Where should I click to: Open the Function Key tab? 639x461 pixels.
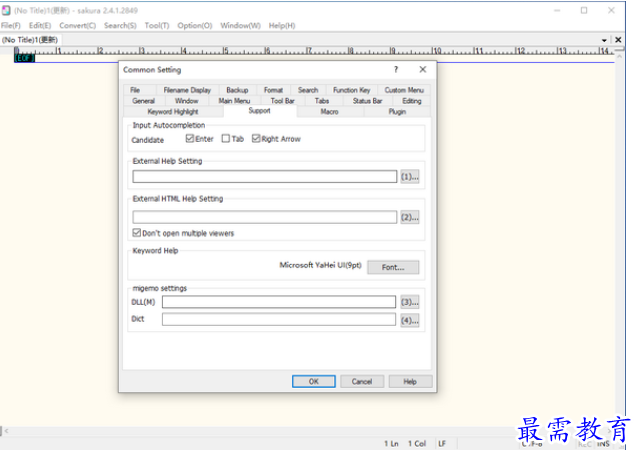pyautogui.click(x=351, y=90)
